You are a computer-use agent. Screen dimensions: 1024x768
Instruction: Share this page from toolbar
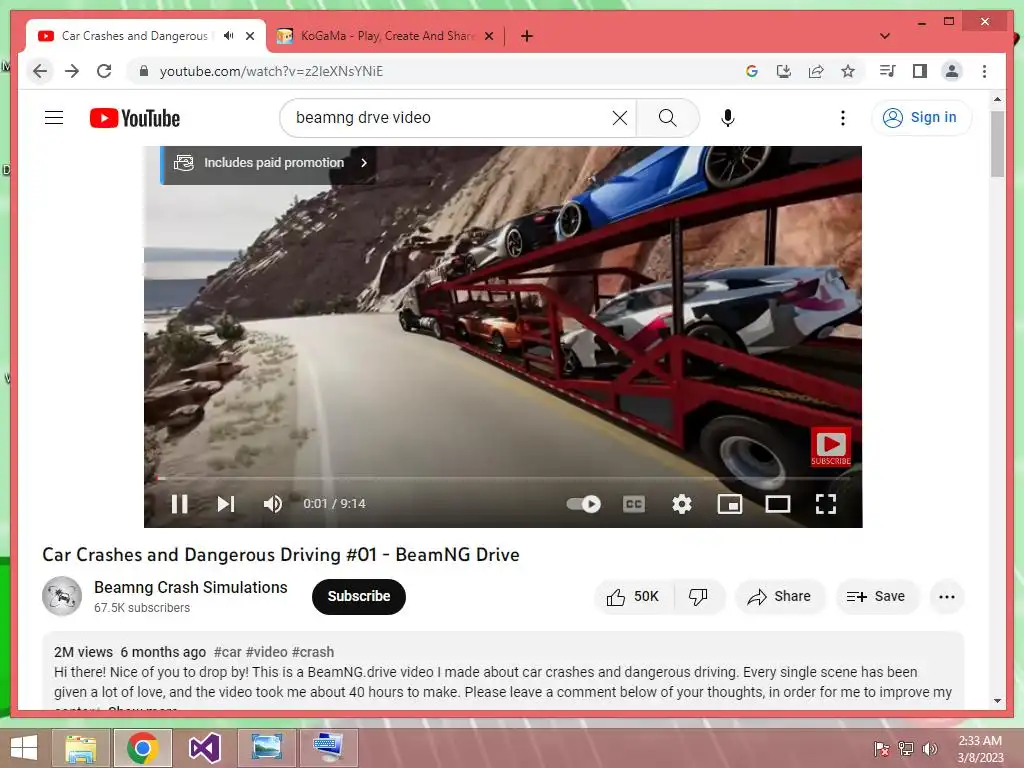[816, 71]
